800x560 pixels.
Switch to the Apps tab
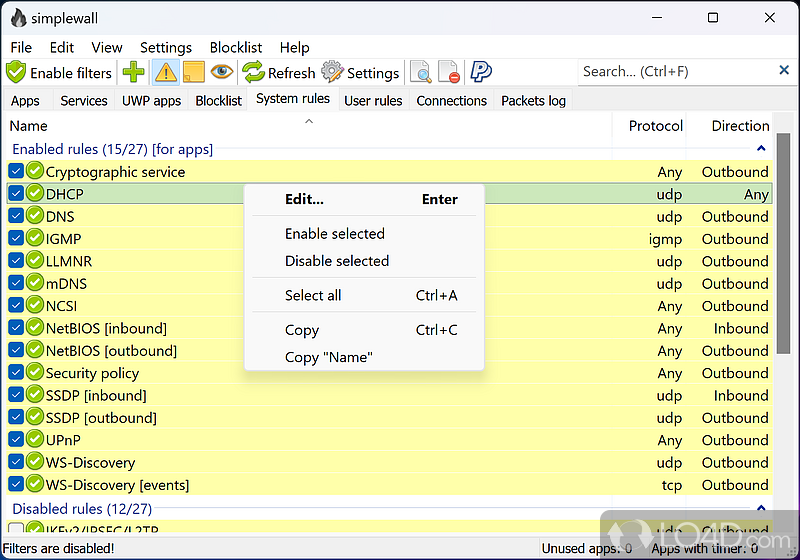pyautogui.click(x=25, y=101)
